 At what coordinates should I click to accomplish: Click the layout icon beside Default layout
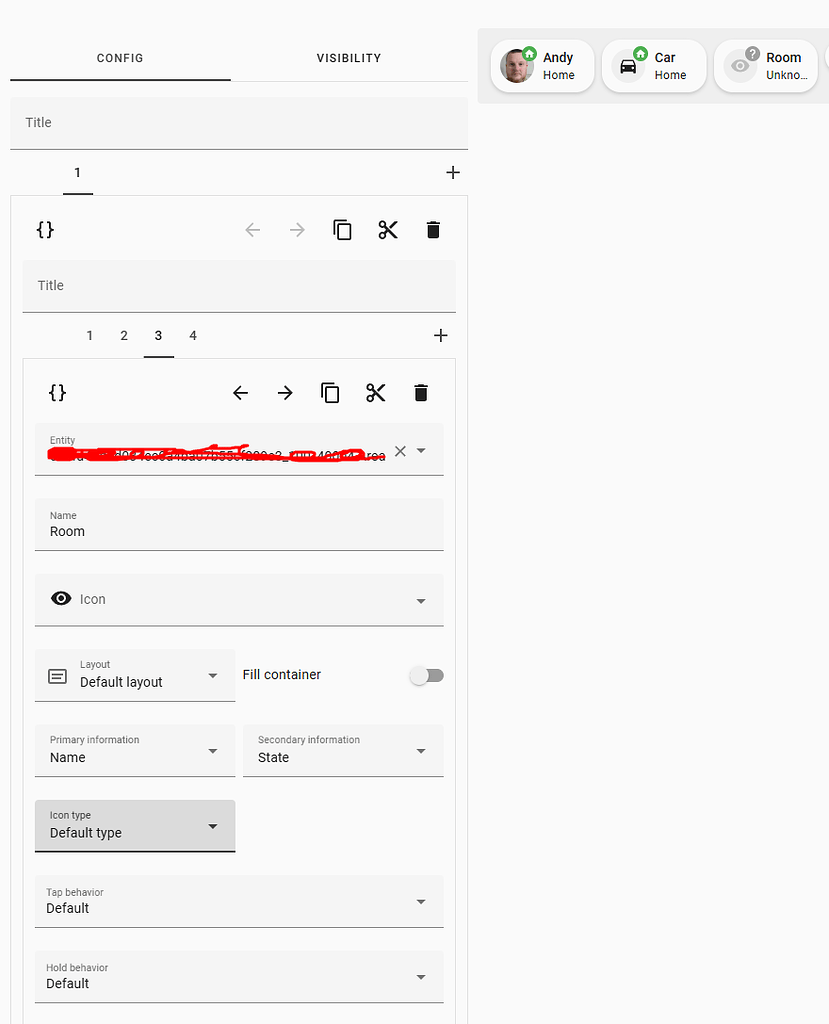tap(57, 675)
